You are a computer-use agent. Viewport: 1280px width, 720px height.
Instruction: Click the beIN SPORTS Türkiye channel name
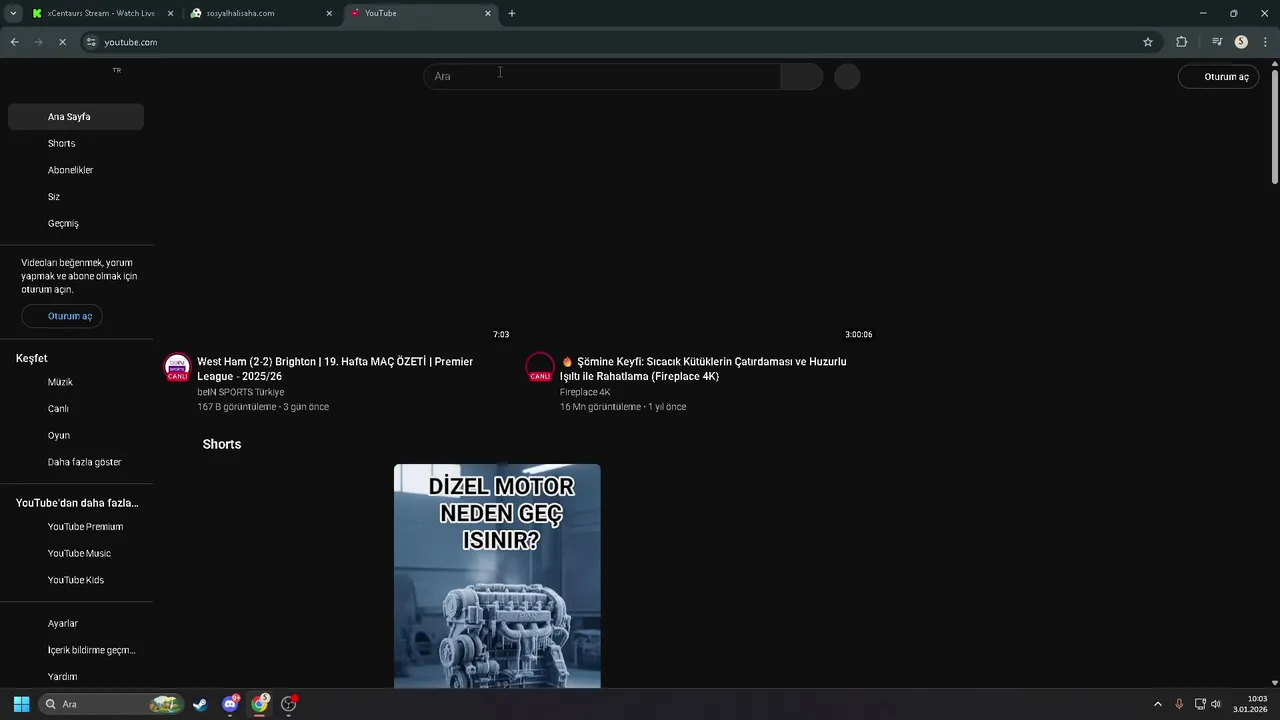240,392
